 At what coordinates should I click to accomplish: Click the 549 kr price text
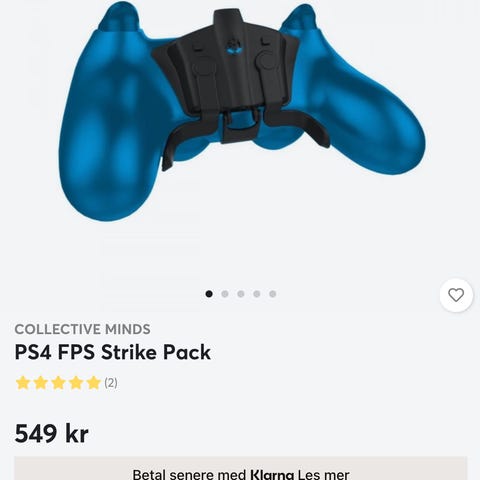point(52,434)
